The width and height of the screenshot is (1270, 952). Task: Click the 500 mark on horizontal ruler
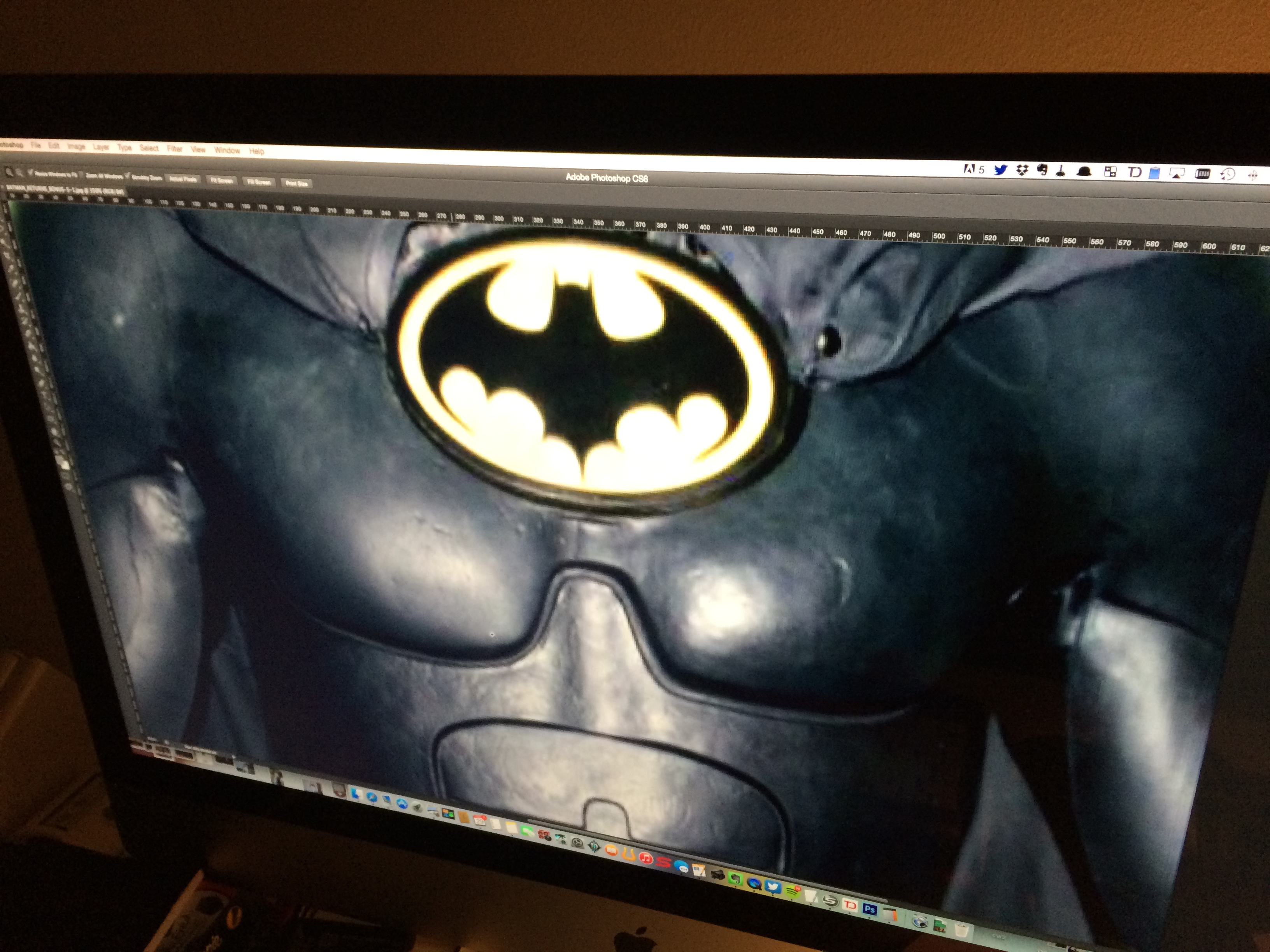(939, 236)
